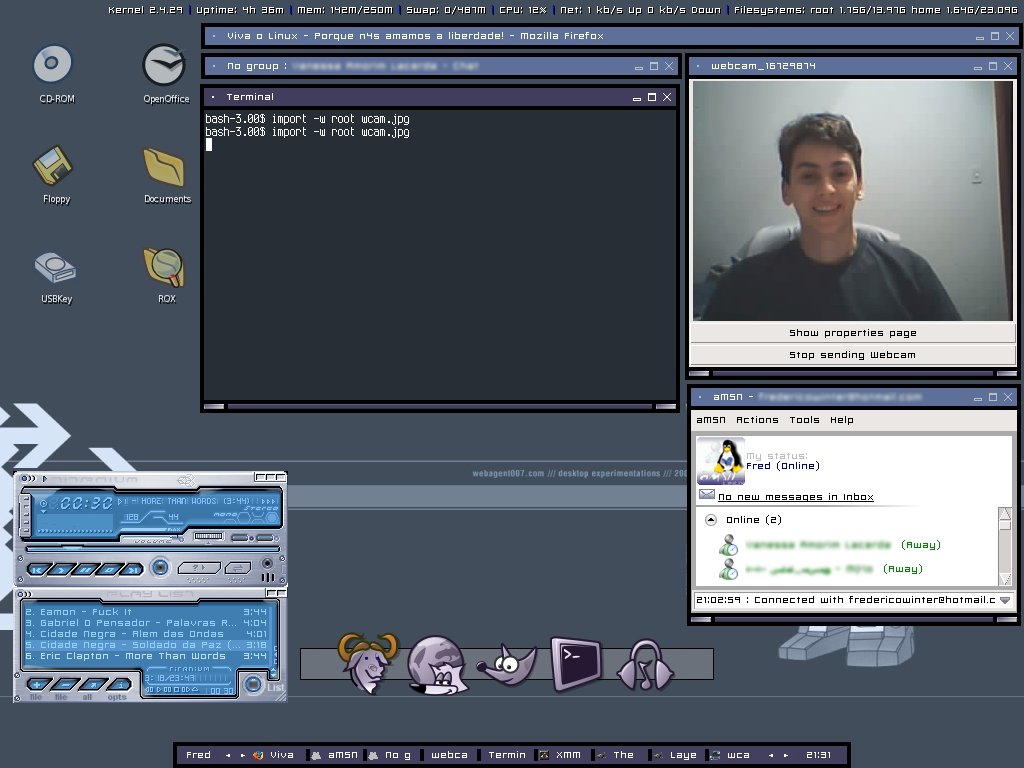This screenshot has width=1024, height=768.
Task: Open the Help menu in aMSN
Action: point(841,420)
